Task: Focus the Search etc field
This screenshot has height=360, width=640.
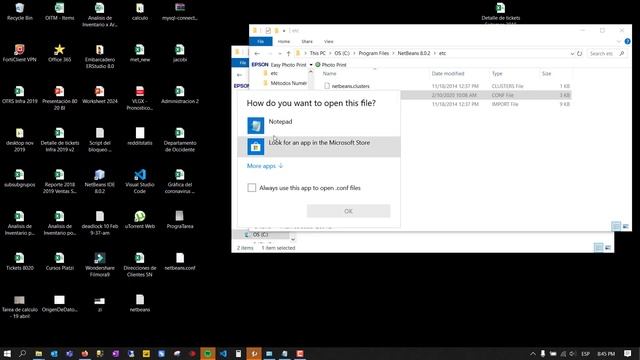Action: pyautogui.click(x=606, y=53)
